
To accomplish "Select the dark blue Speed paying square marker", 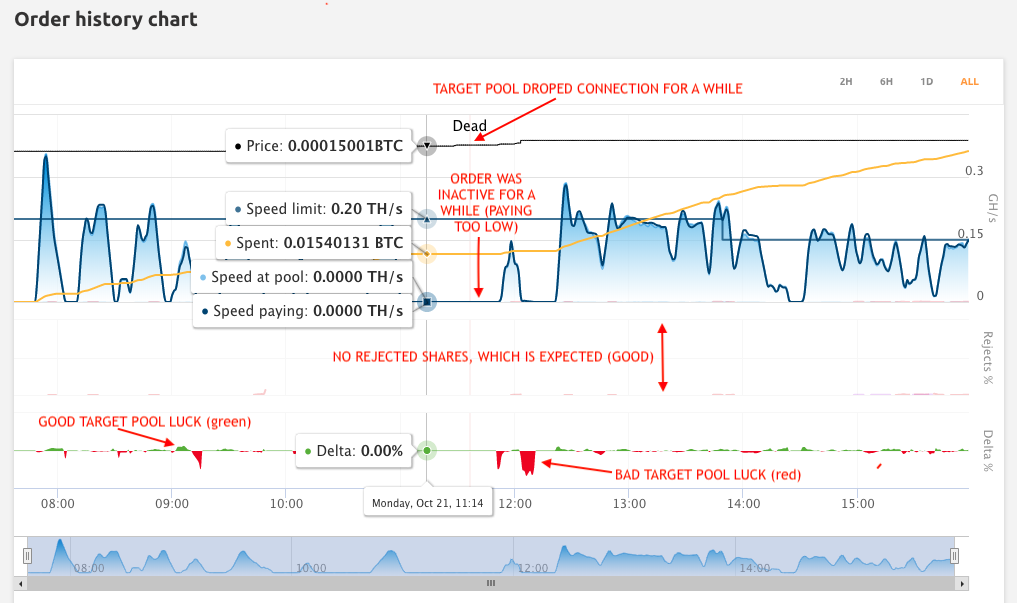I will (x=427, y=301).
